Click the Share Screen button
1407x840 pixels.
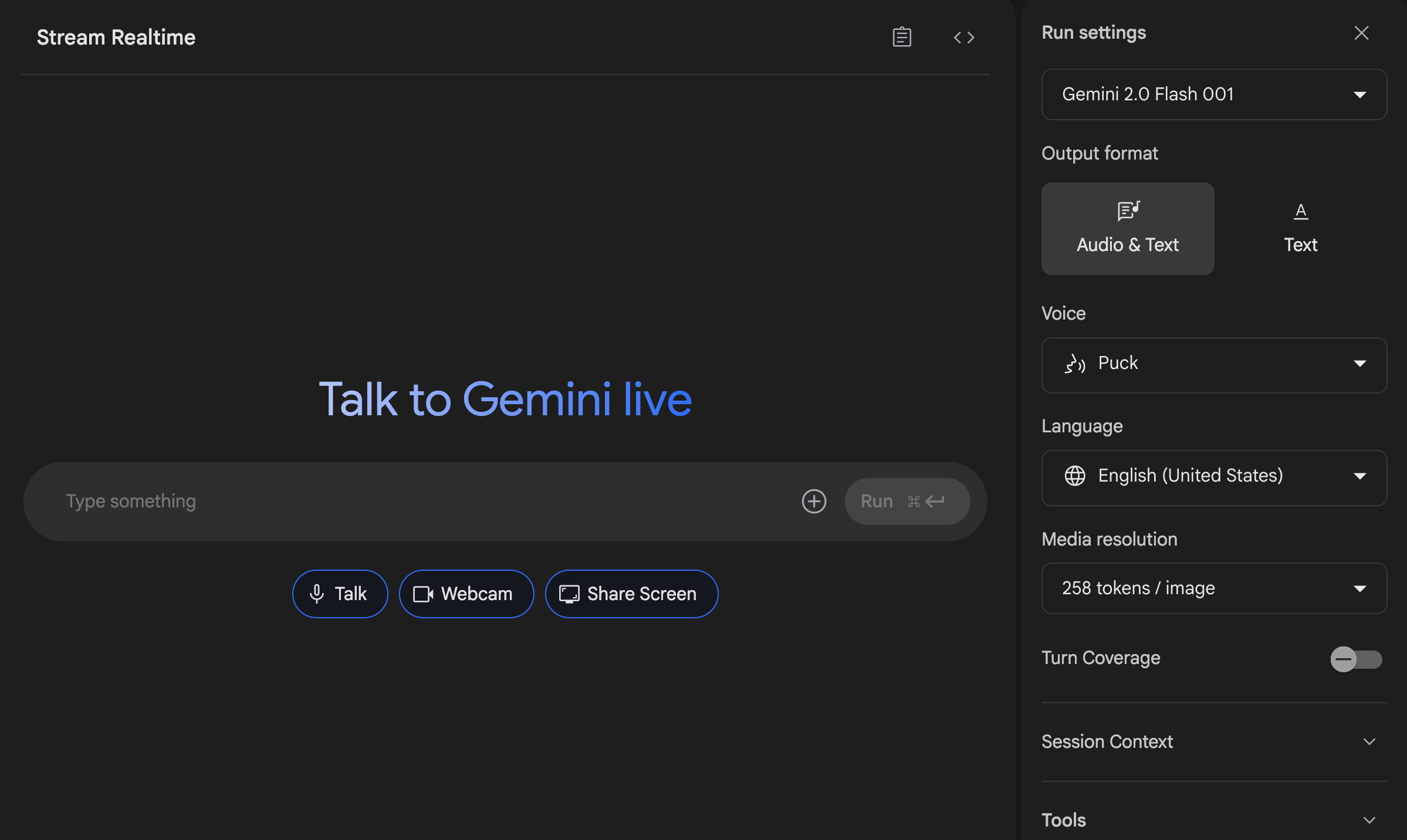(631, 594)
